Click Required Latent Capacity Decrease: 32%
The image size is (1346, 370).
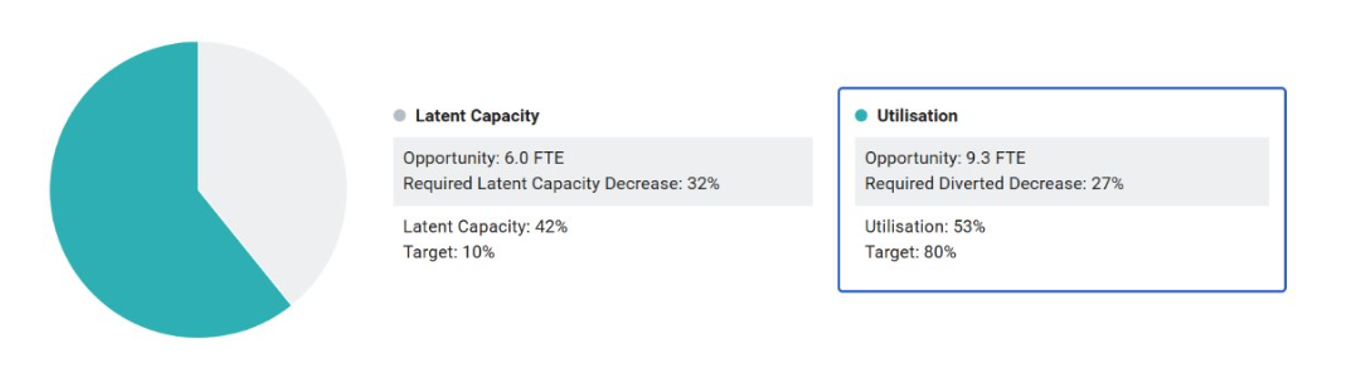tap(561, 184)
